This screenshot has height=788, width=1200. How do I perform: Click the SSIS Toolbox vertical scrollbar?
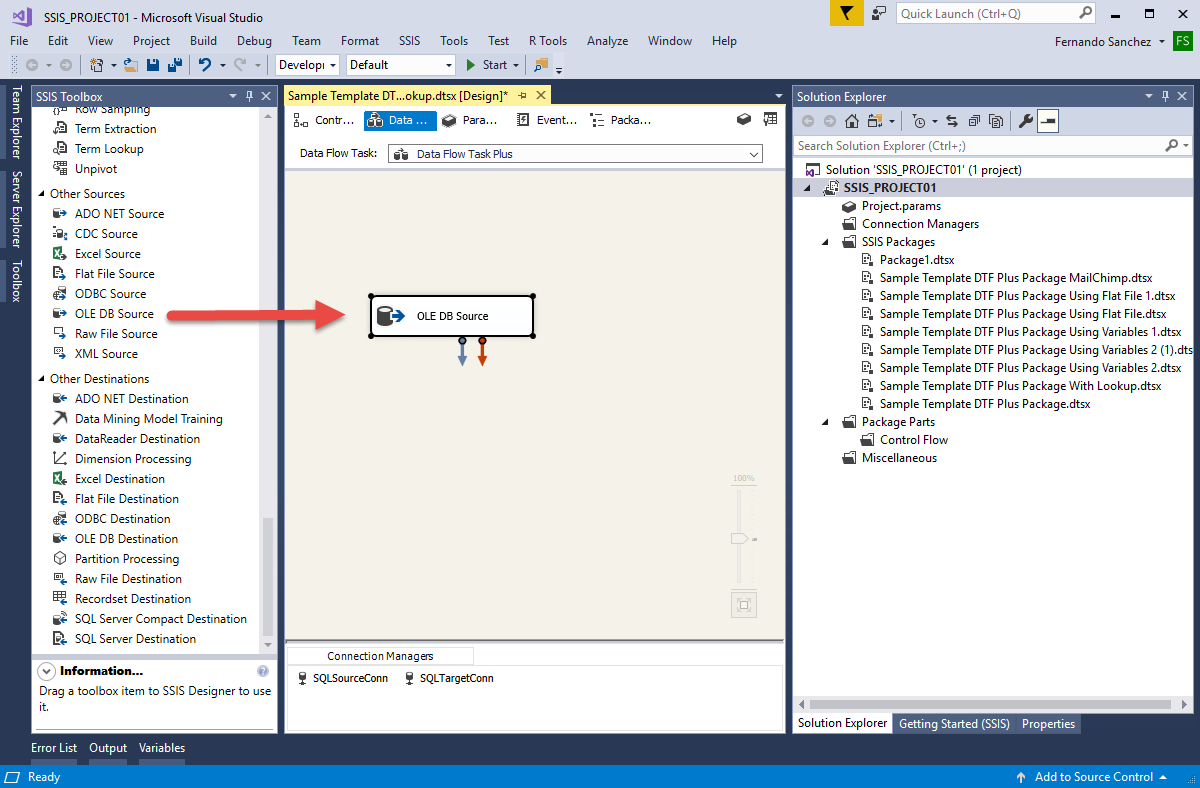267,576
